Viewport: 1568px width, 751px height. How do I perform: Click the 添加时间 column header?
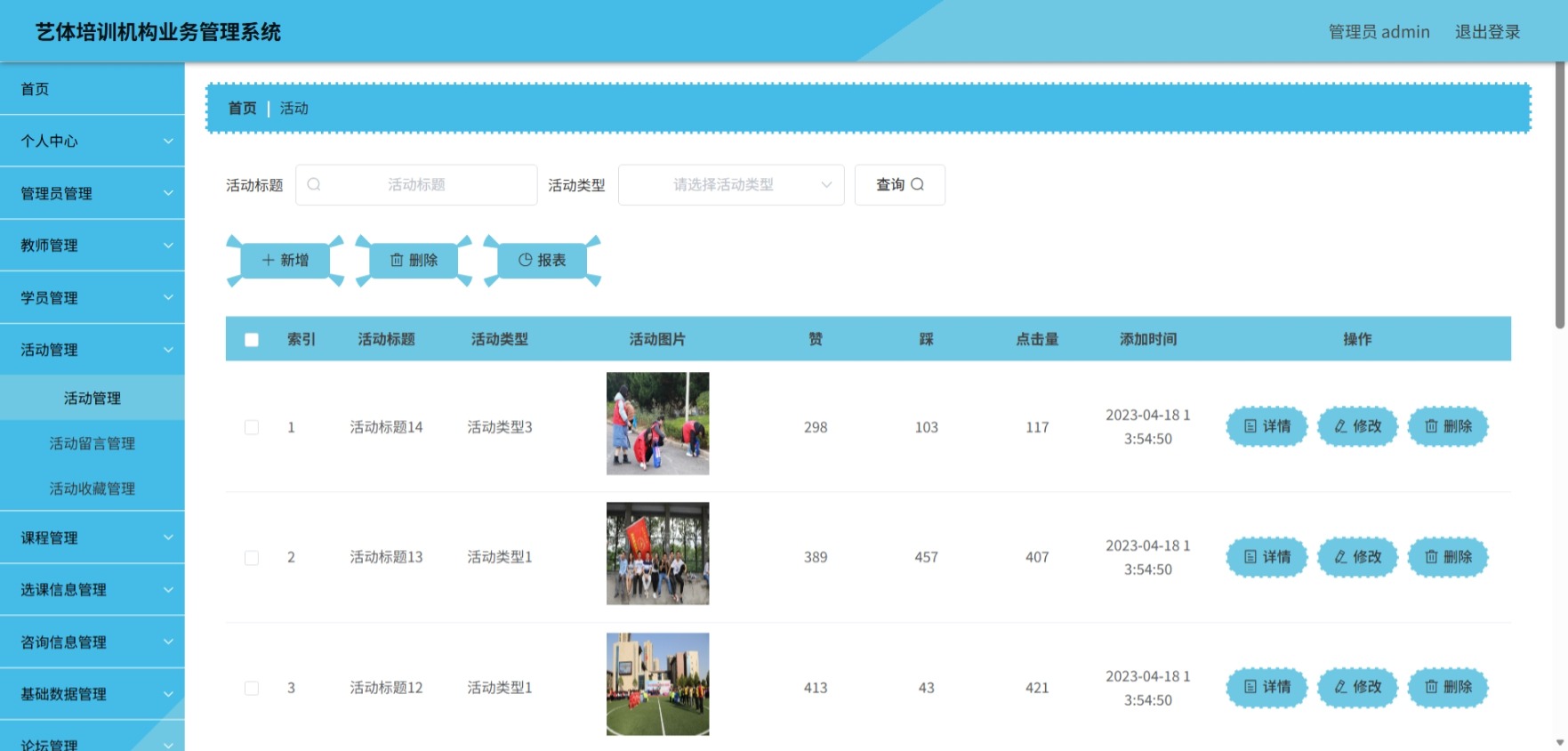[1148, 339]
